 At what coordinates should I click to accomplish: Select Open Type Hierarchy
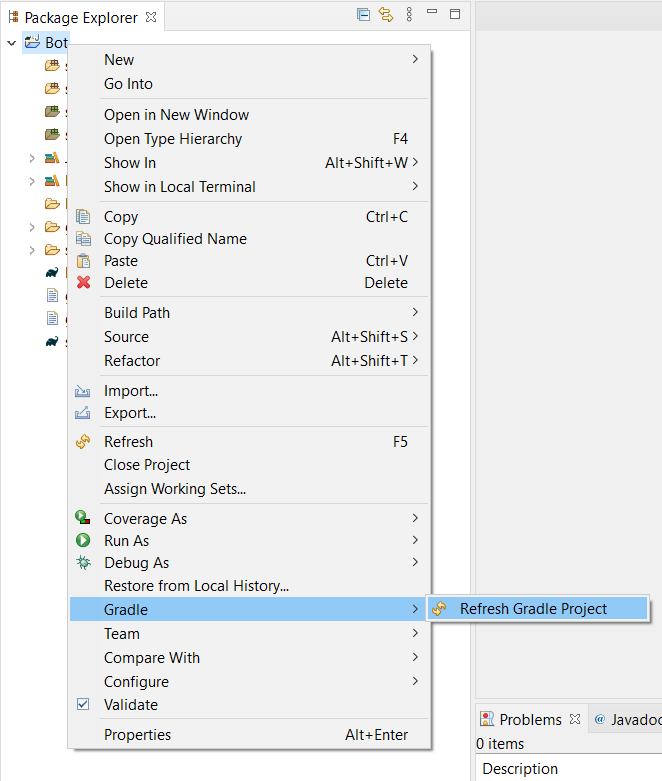[249, 138]
